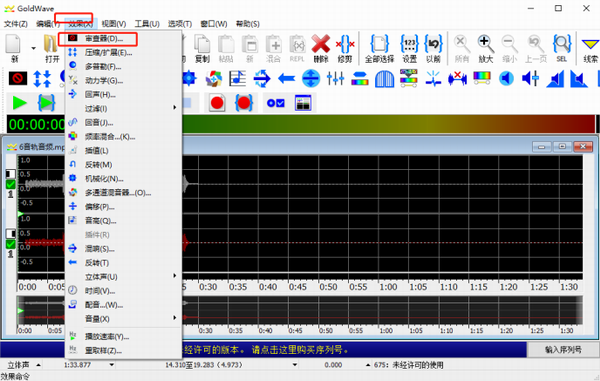
Task: Click the control window layout icon
Action: point(303,103)
